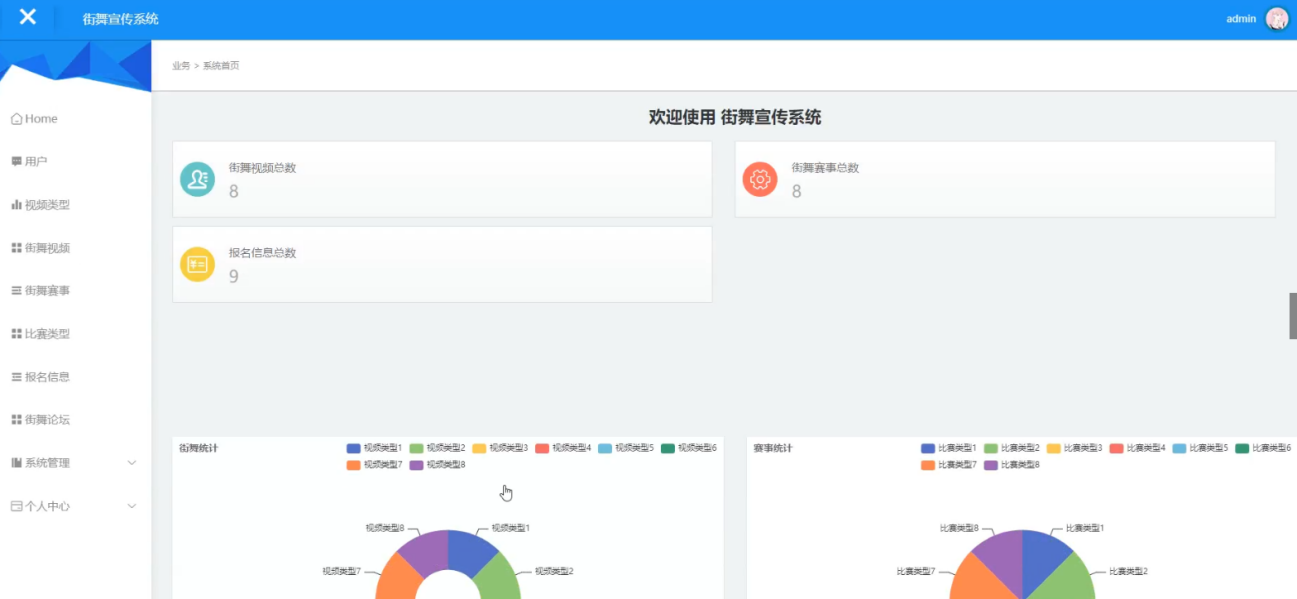Image resolution: width=1297 pixels, height=599 pixels.
Task: Click the 街舞统计 chart title
Action: tap(198, 448)
